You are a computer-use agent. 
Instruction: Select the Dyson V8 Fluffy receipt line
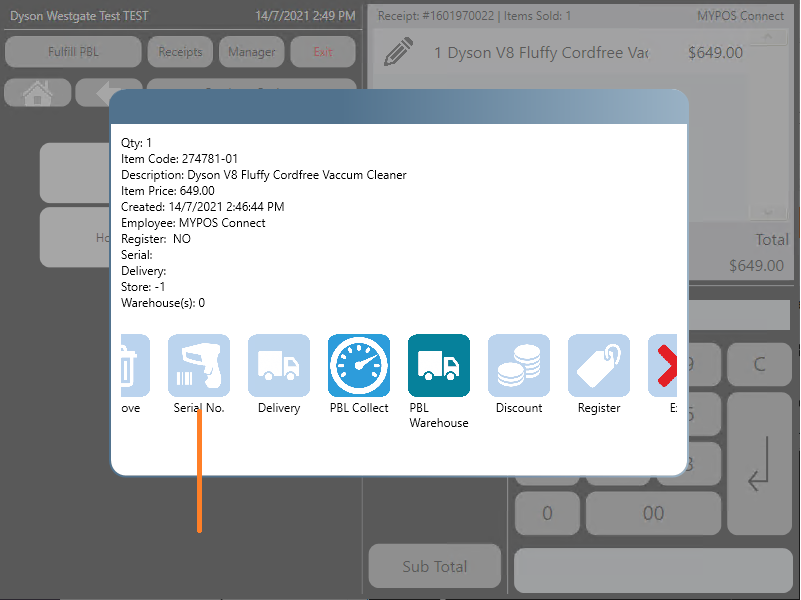coord(562,53)
